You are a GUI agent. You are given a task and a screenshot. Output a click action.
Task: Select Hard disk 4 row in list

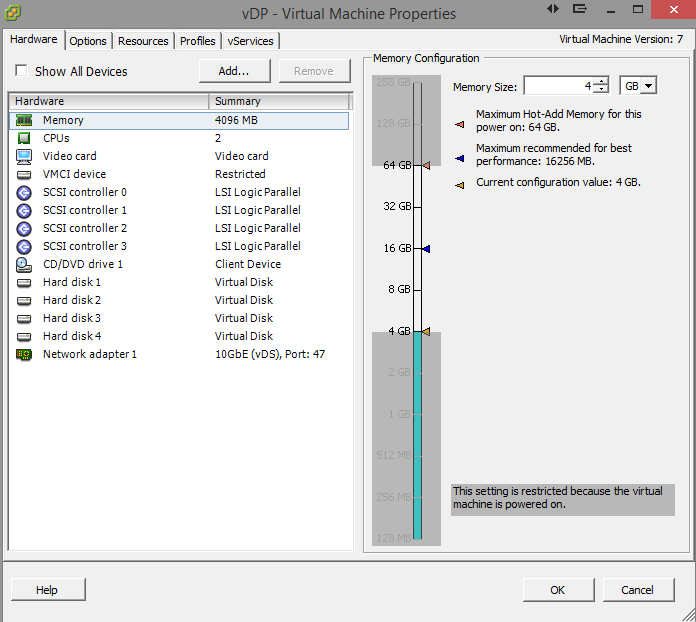tap(72, 336)
